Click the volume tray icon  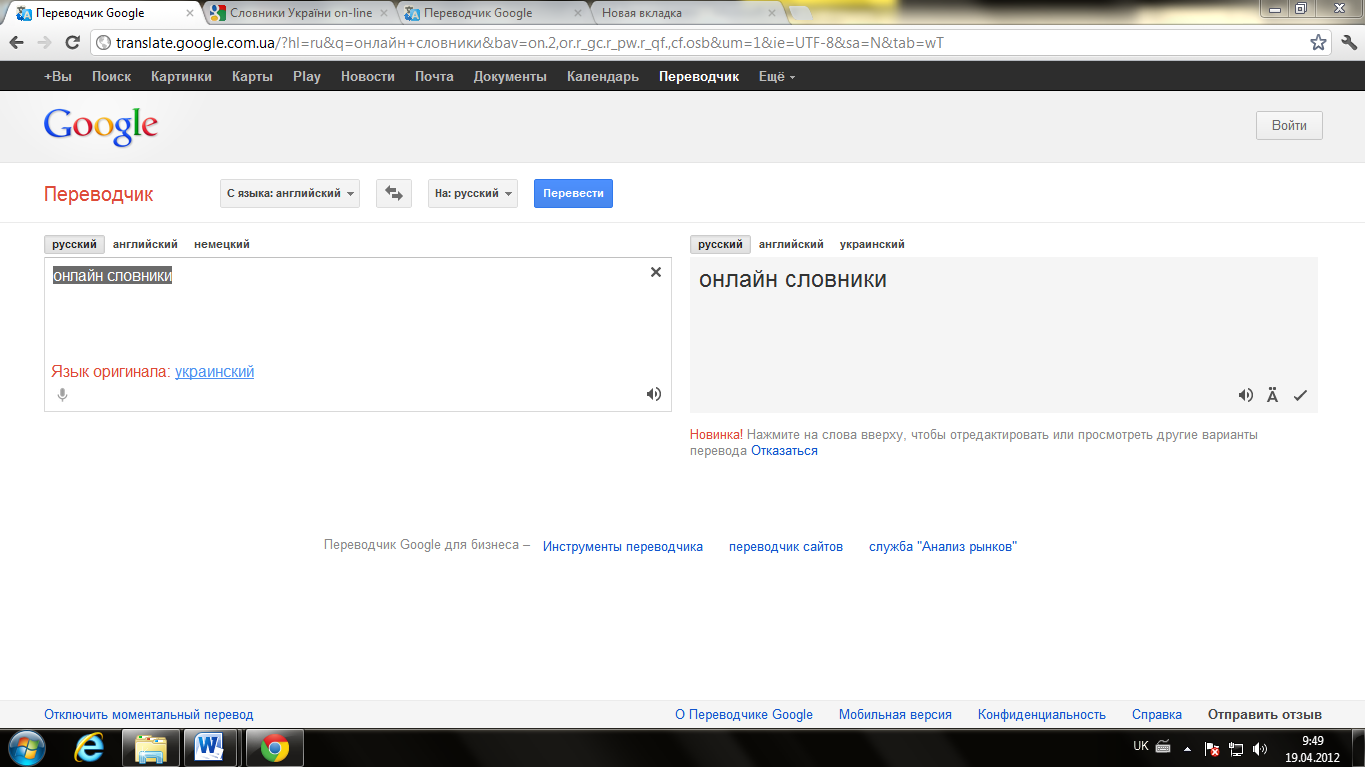1260,748
